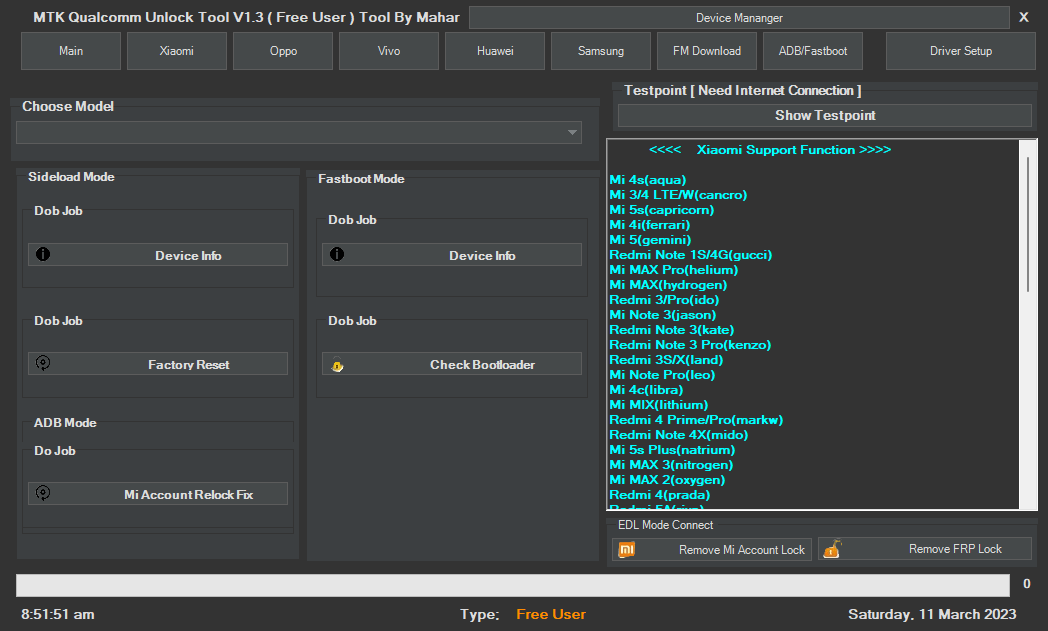Open the FM Download tab

pos(706,50)
